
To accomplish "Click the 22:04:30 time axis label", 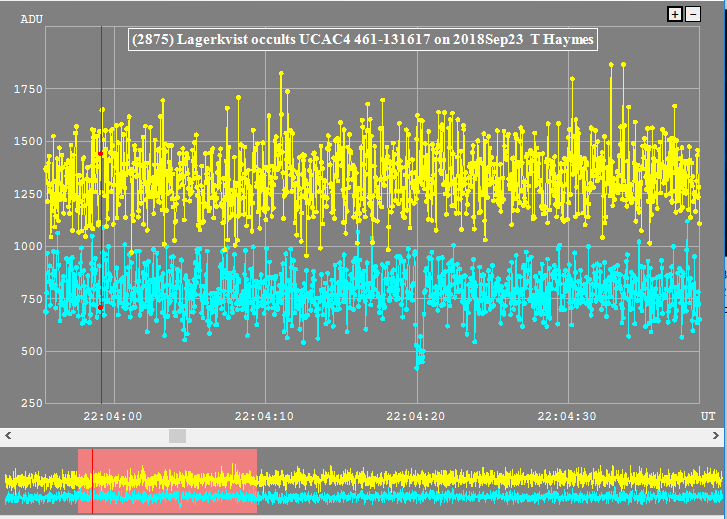I will (567, 416).
